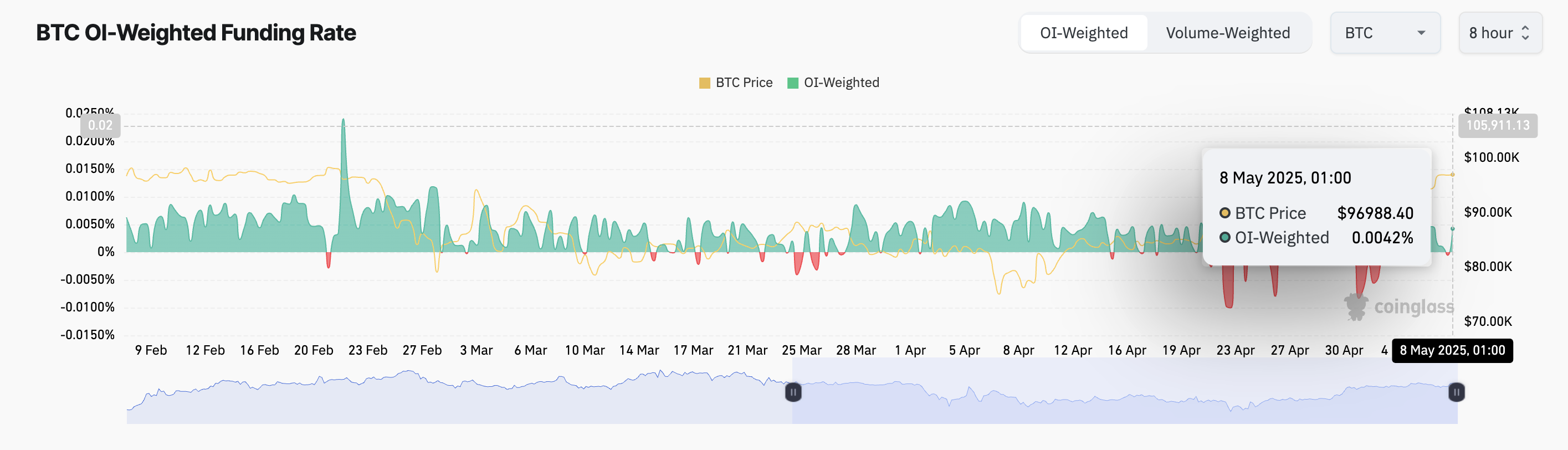Click the yellow BTC Price legend swatch
Image resolution: width=1568 pixels, height=450 pixels.
click(704, 83)
